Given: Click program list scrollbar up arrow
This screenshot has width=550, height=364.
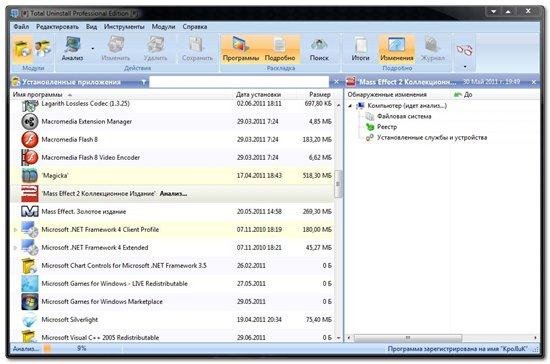Looking at the screenshot, I should tap(338, 105).
